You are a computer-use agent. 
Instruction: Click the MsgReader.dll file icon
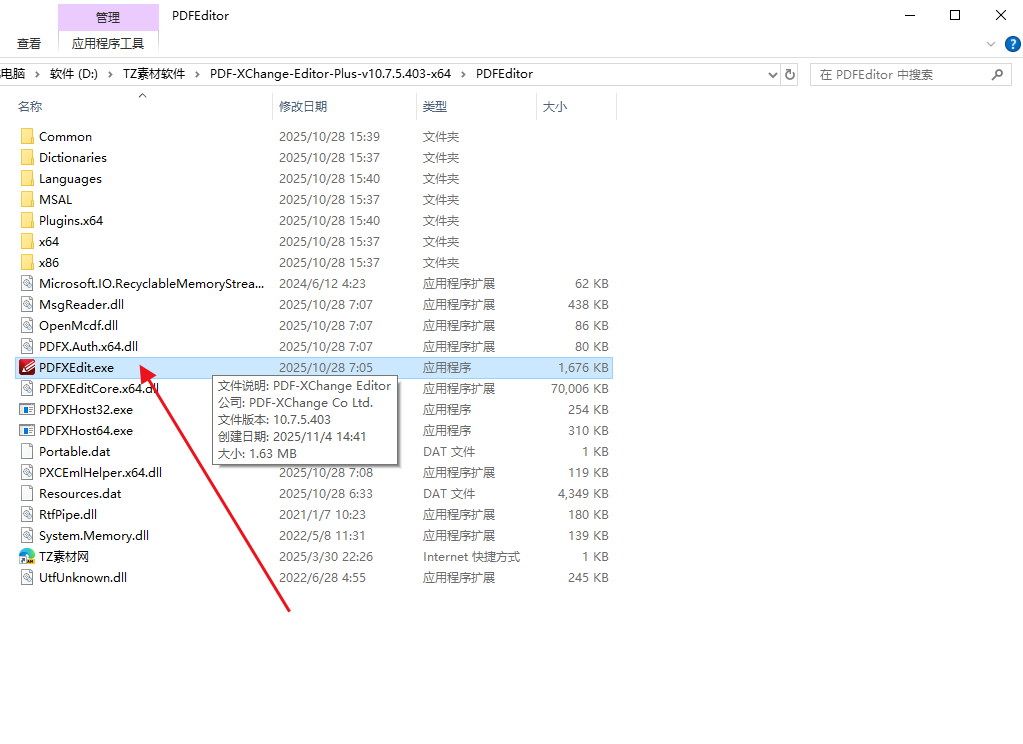pos(27,304)
